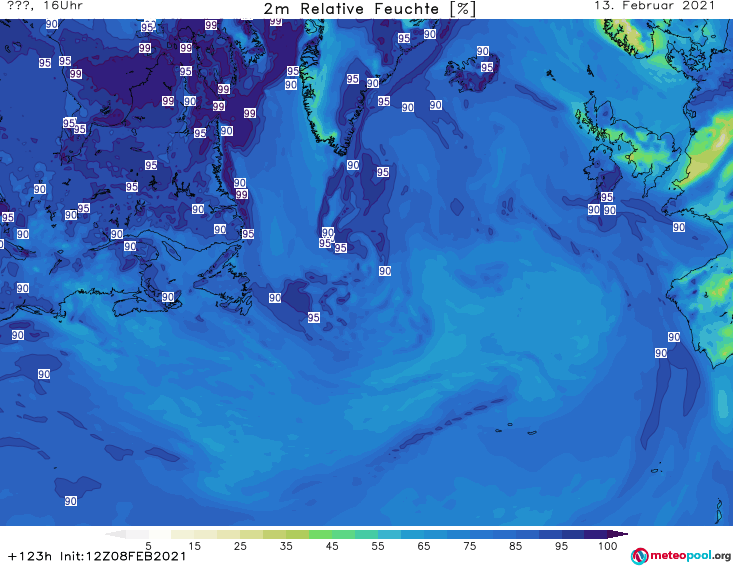
Task: Click the '95' contour label over Iceland
Action: click(x=487, y=67)
